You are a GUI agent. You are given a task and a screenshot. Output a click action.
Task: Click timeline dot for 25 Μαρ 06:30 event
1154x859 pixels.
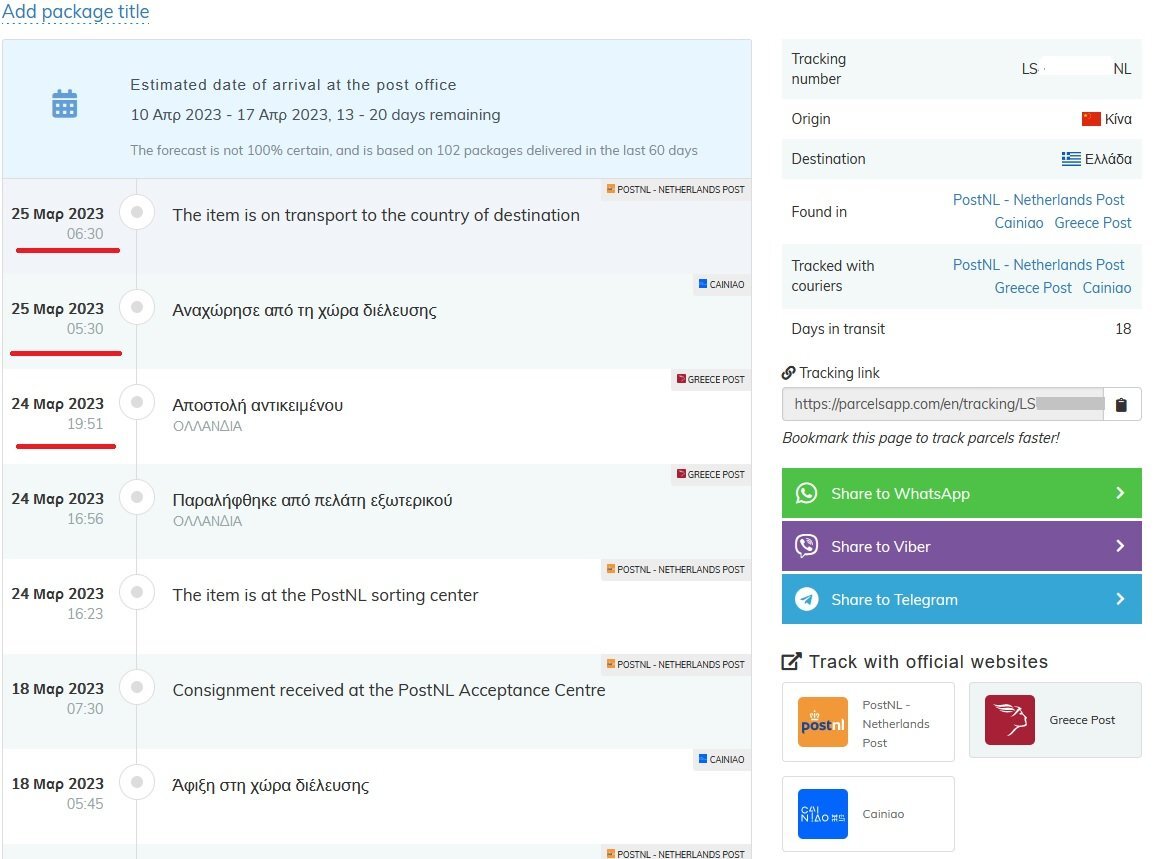coord(137,212)
